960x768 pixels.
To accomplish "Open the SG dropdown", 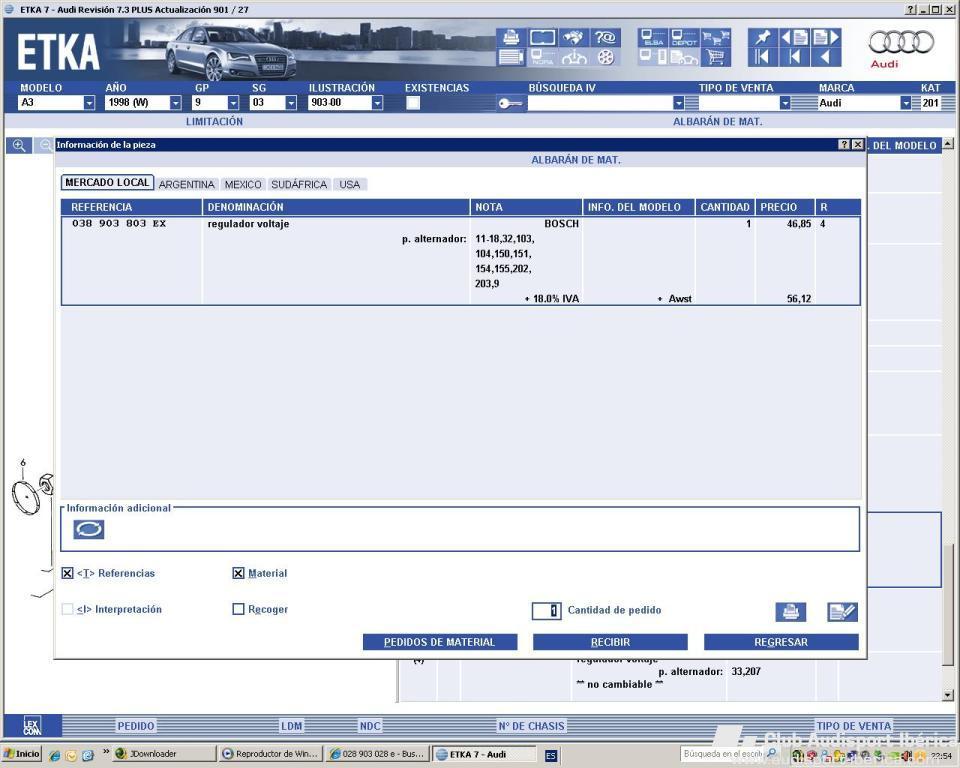I will coord(291,103).
